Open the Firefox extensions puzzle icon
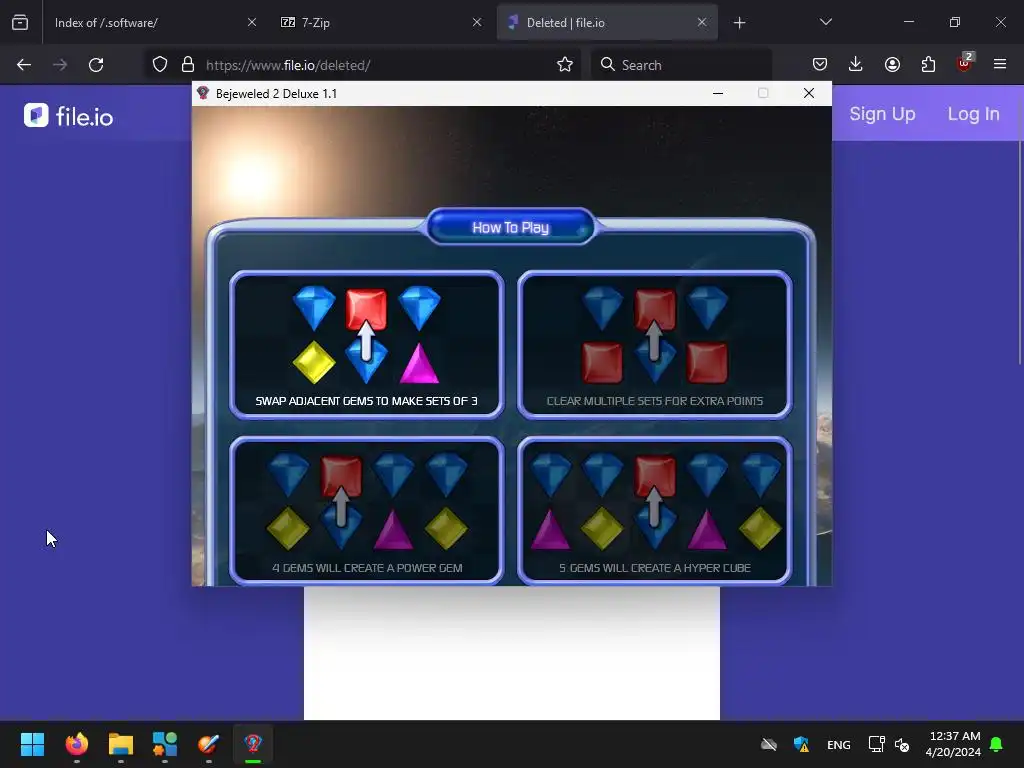Screen dimensions: 1024x768 pyautogui.click(x=928, y=65)
